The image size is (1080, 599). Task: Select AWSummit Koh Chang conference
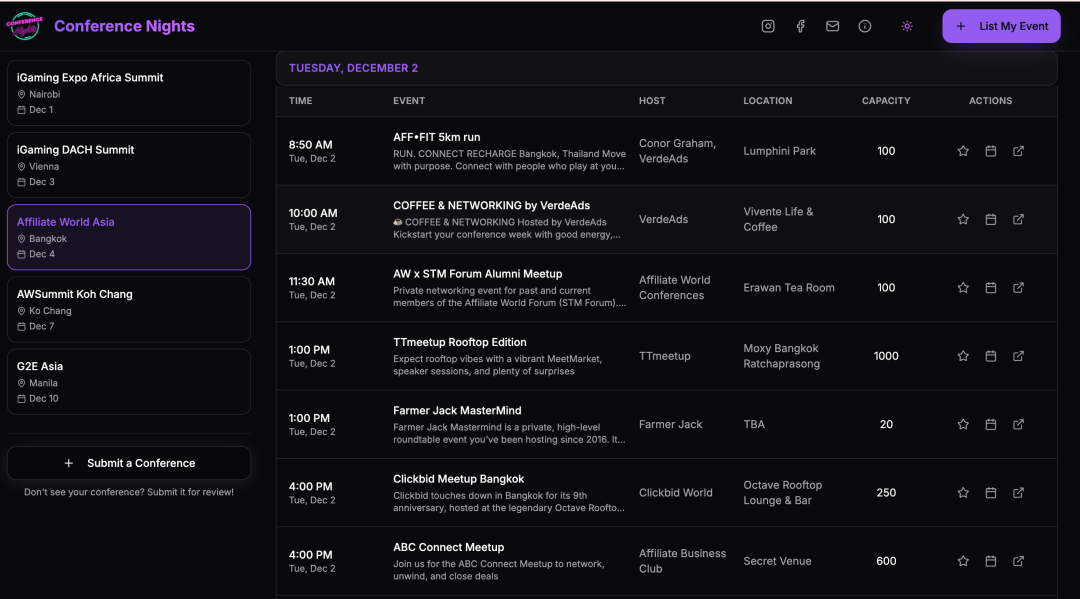pos(129,309)
